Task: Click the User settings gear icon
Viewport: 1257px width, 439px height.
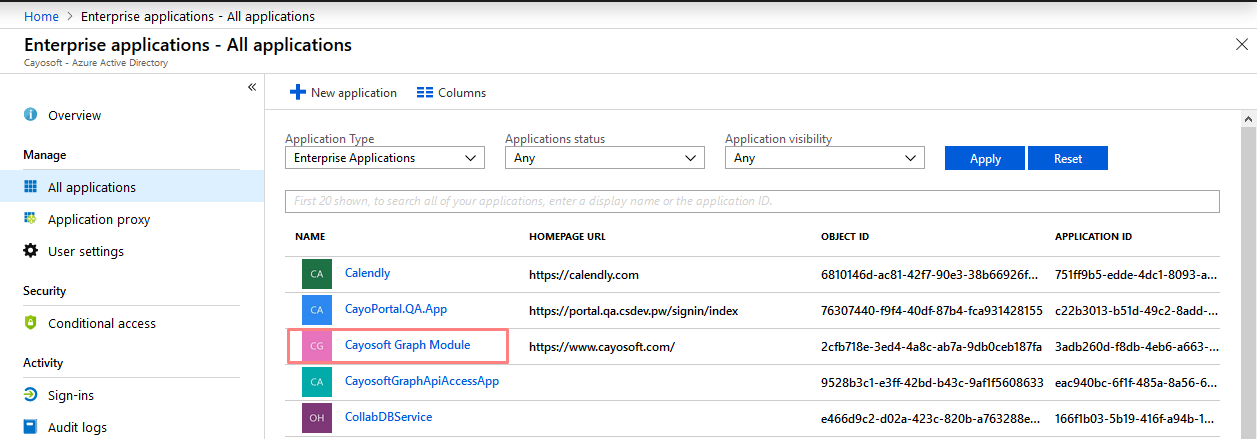Action: (31, 251)
